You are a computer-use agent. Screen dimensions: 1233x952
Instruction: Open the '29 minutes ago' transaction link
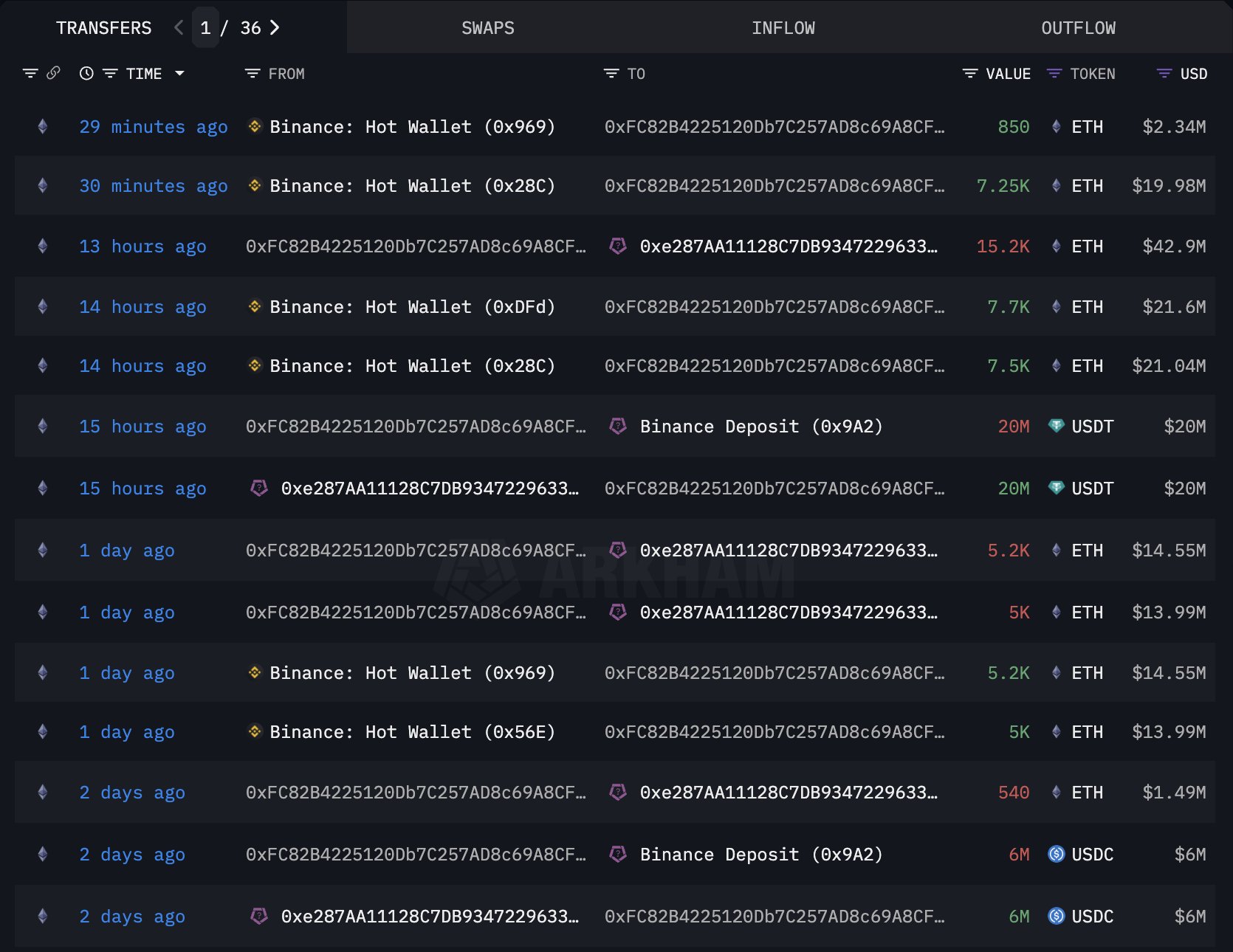point(154,127)
